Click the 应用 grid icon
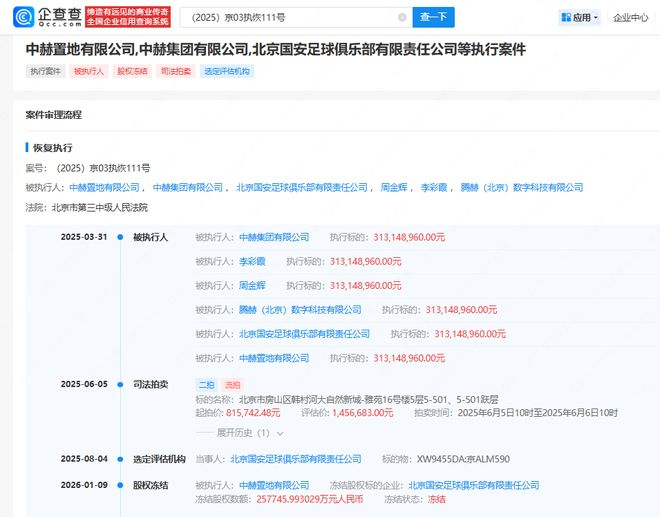This screenshot has height=517, width=660. 565,17
